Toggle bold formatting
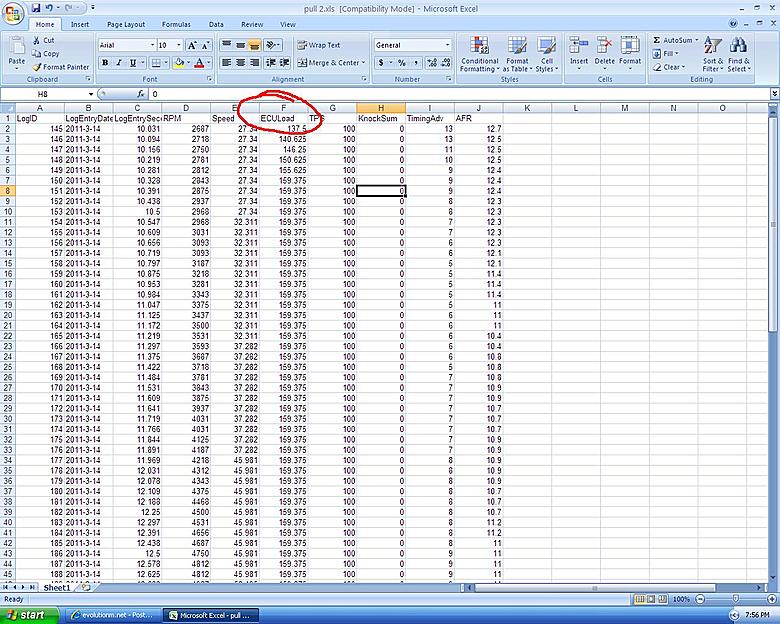Image resolution: width=780 pixels, height=624 pixels. 105,63
